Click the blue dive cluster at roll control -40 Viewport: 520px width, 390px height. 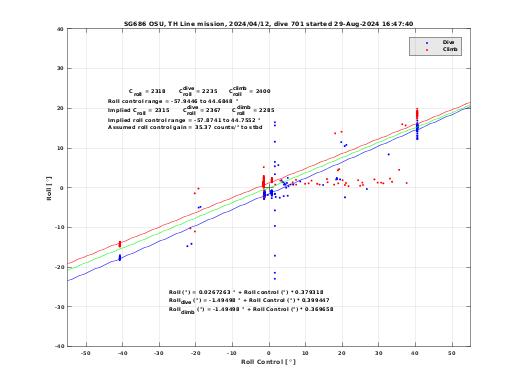[120, 257]
